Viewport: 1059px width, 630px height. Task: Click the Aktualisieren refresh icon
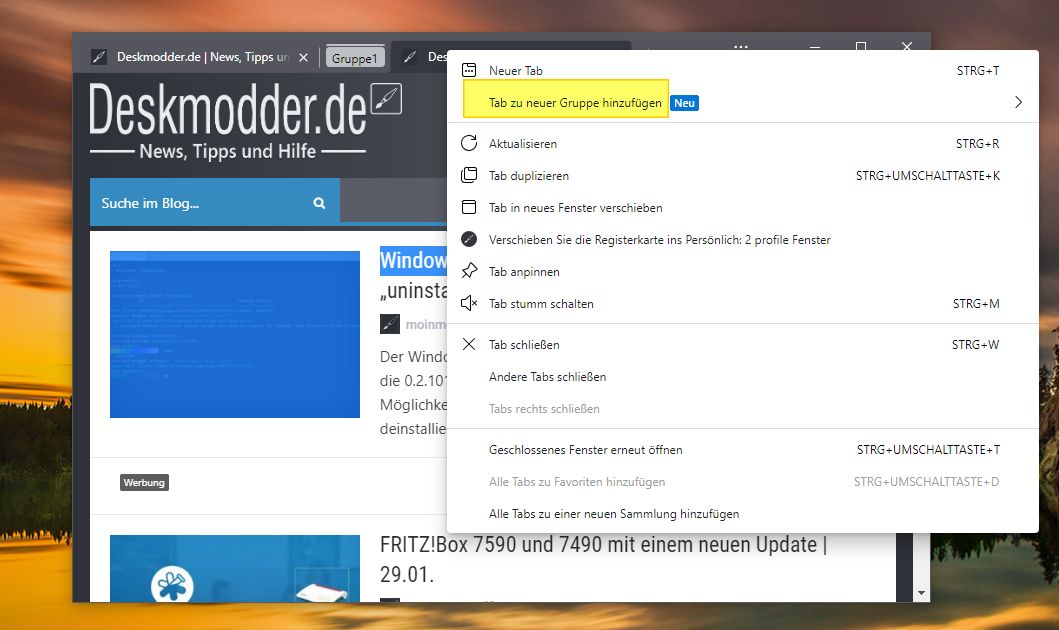pos(469,143)
